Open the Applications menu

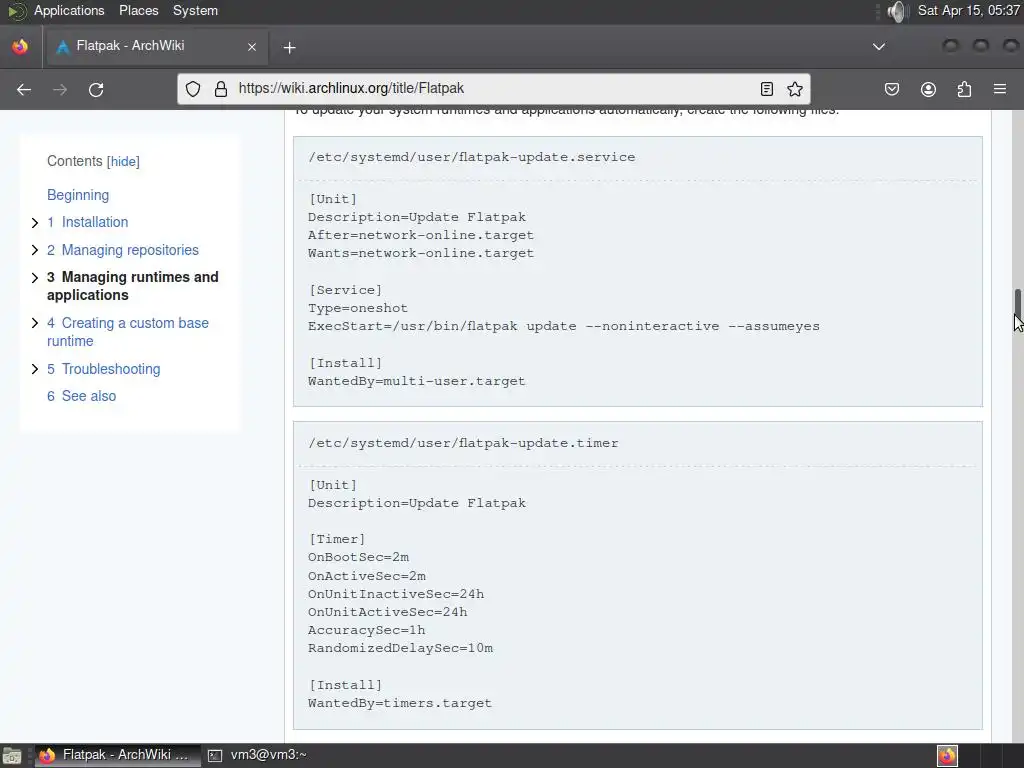click(69, 10)
